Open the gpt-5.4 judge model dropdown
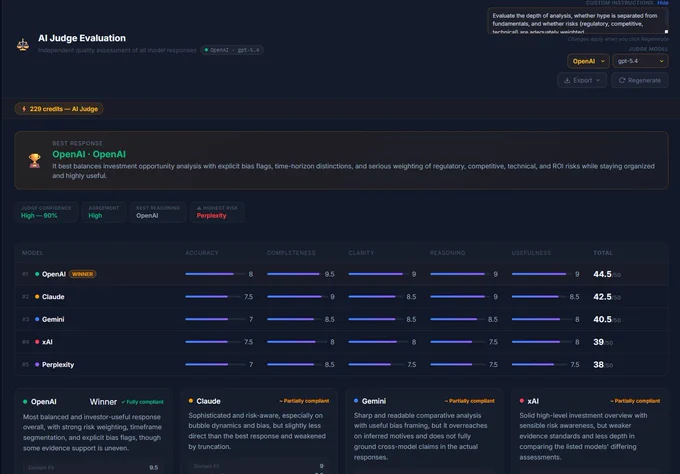Screen dimensions: 680x474 [x=640, y=61]
